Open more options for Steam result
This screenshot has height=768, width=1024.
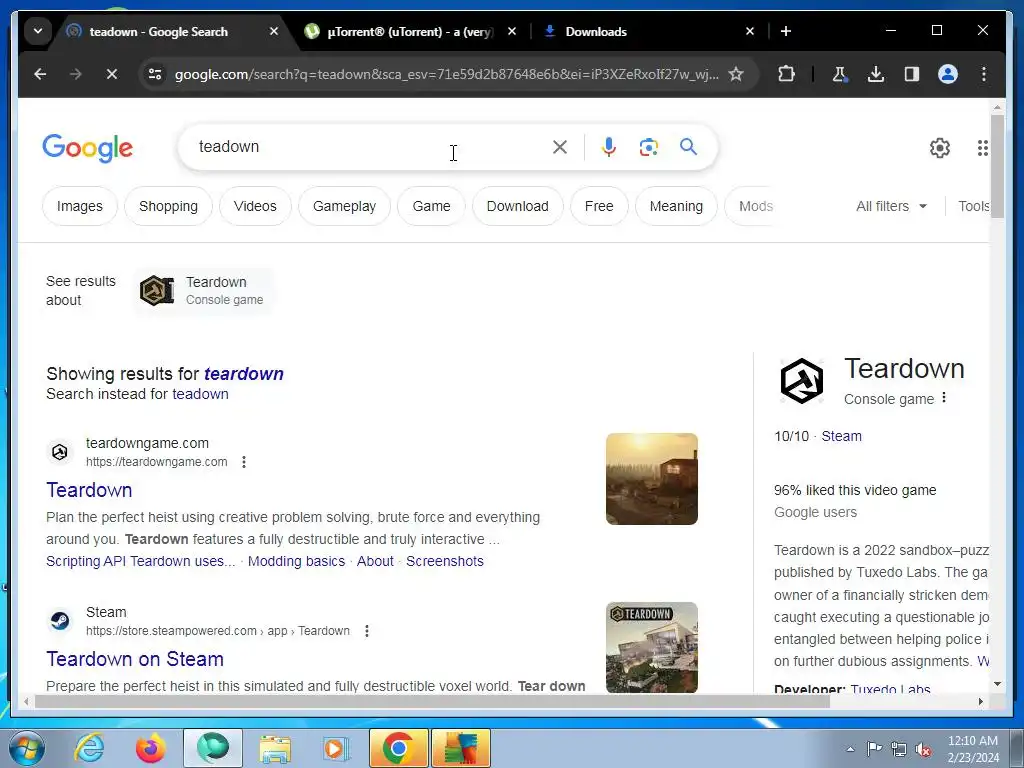click(x=367, y=631)
